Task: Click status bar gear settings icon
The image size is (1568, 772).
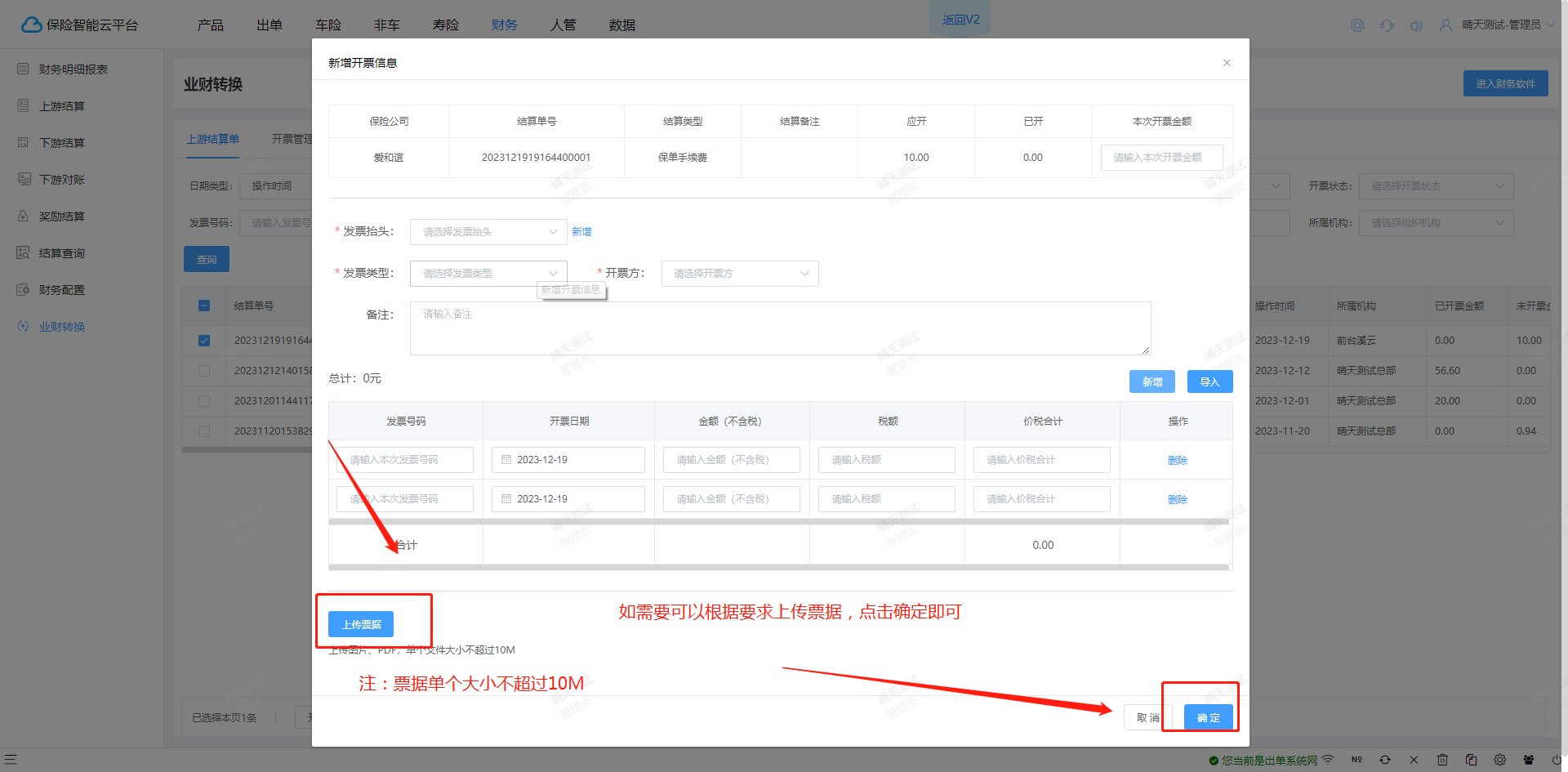Action: [1500, 760]
